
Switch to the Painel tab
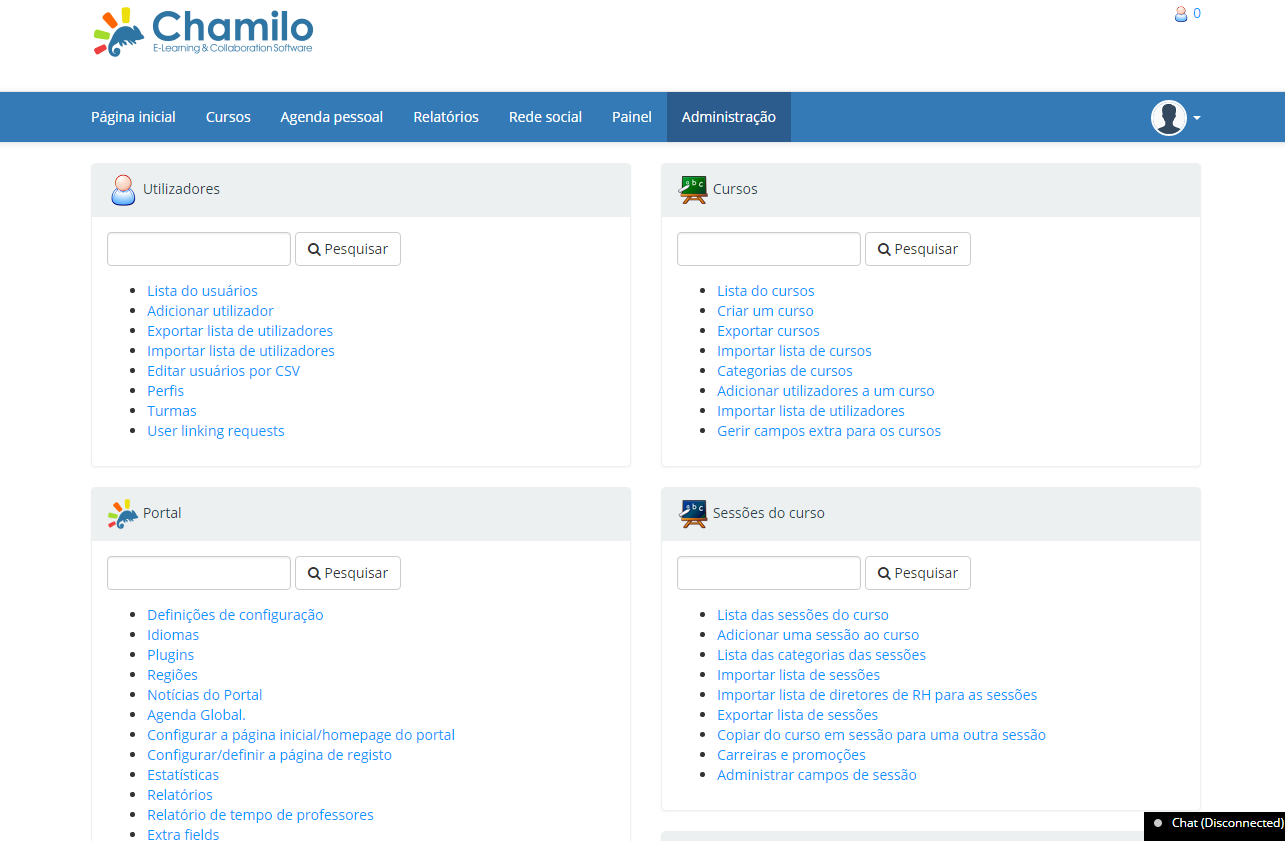[x=631, y=116]
